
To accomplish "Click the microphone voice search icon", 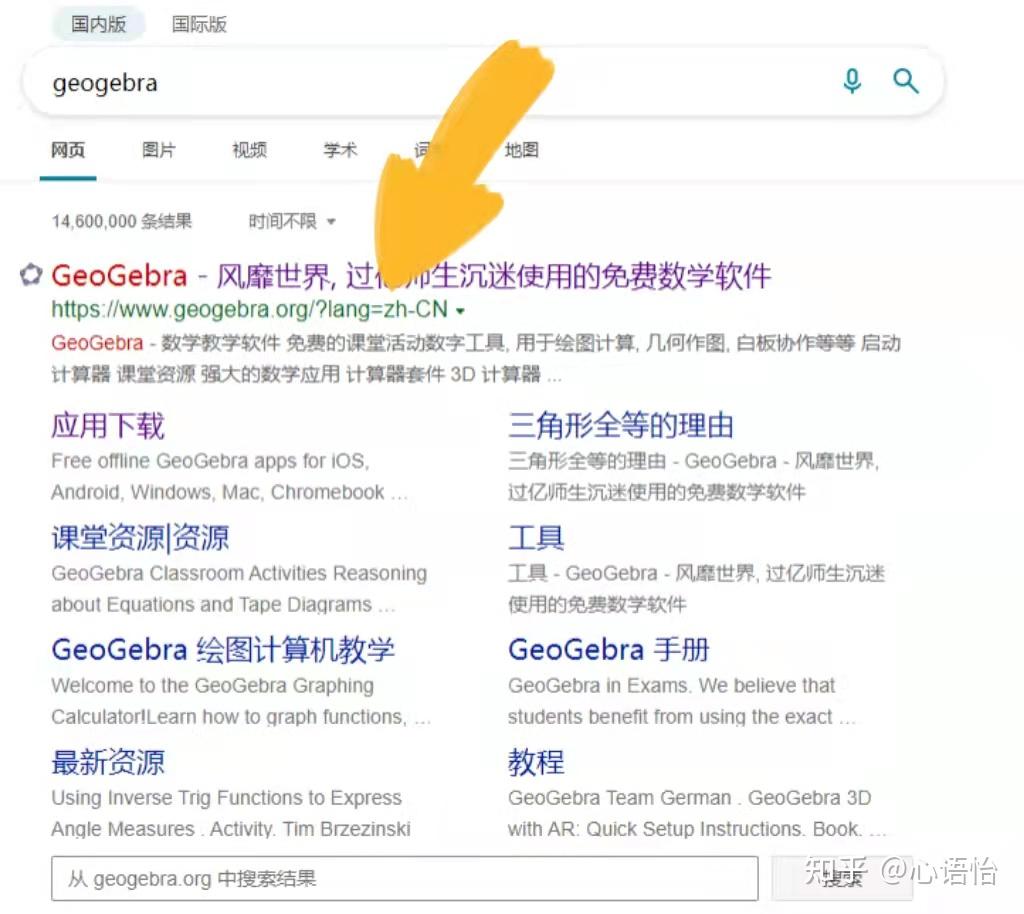I will point(852,82).
